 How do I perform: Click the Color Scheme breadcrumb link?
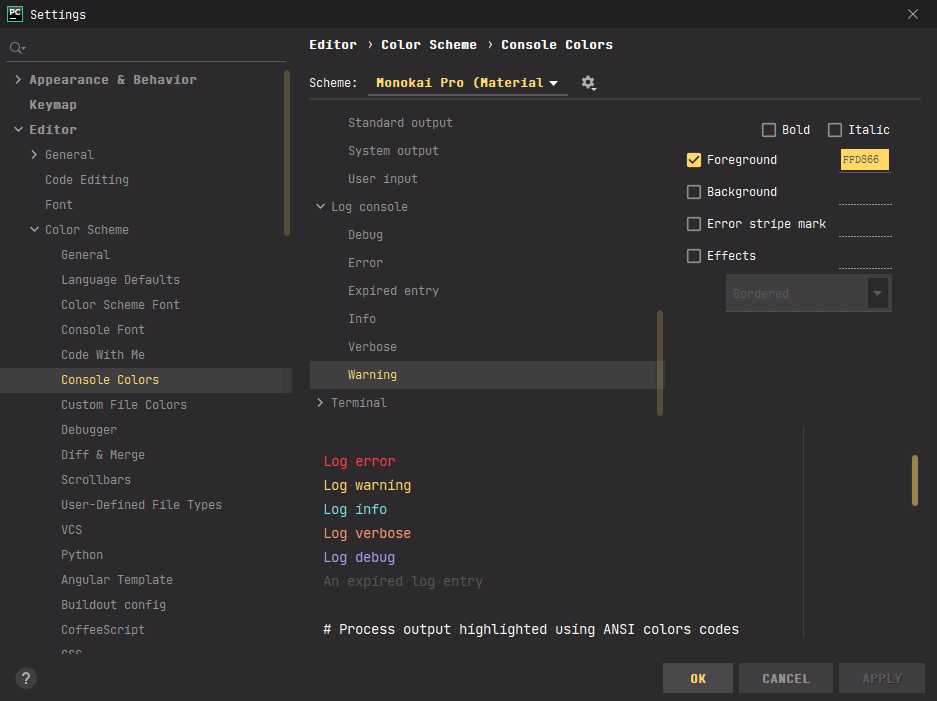coord(429,45)
